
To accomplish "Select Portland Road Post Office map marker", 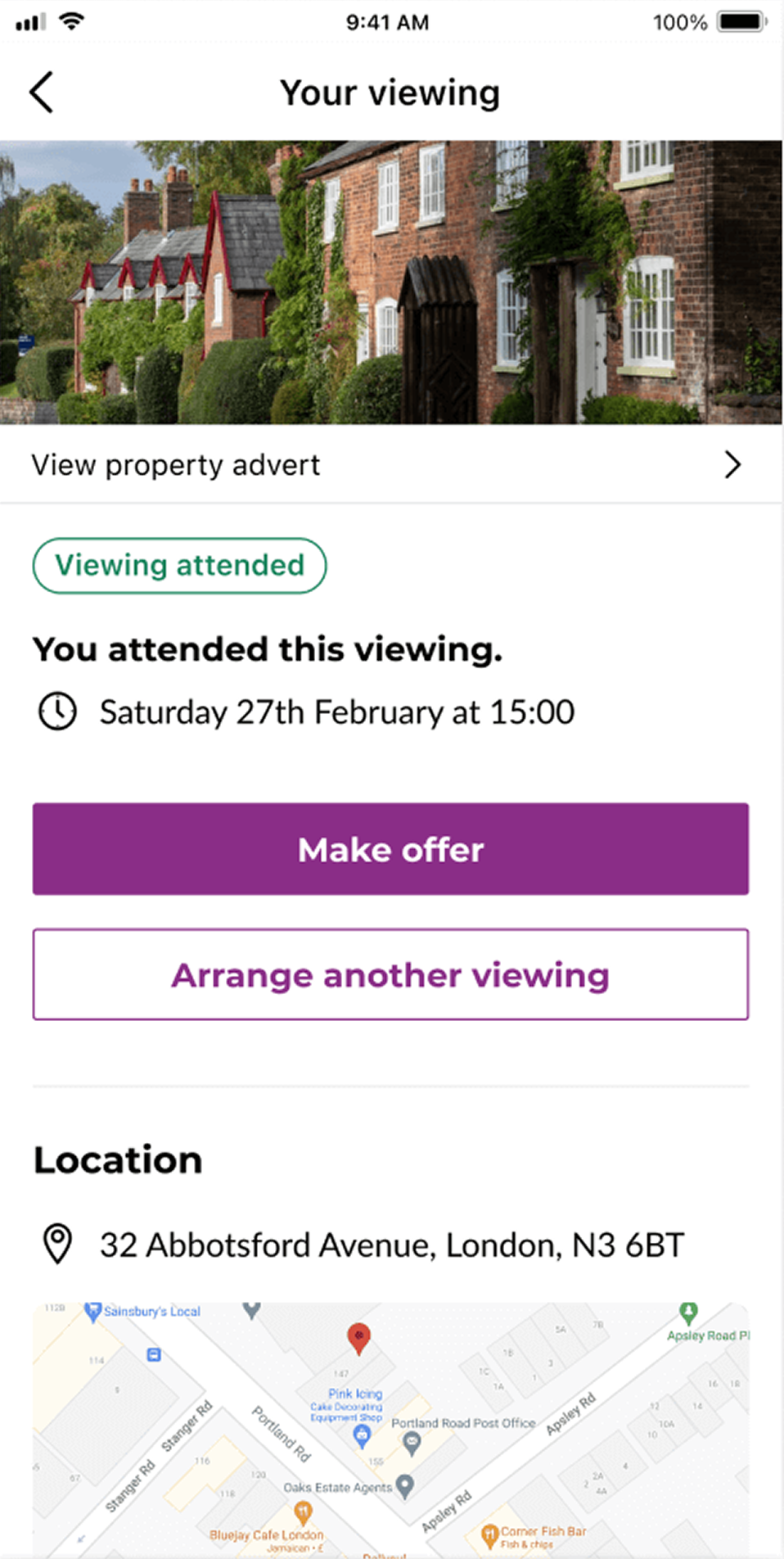I will click(x=412, y=1444).
